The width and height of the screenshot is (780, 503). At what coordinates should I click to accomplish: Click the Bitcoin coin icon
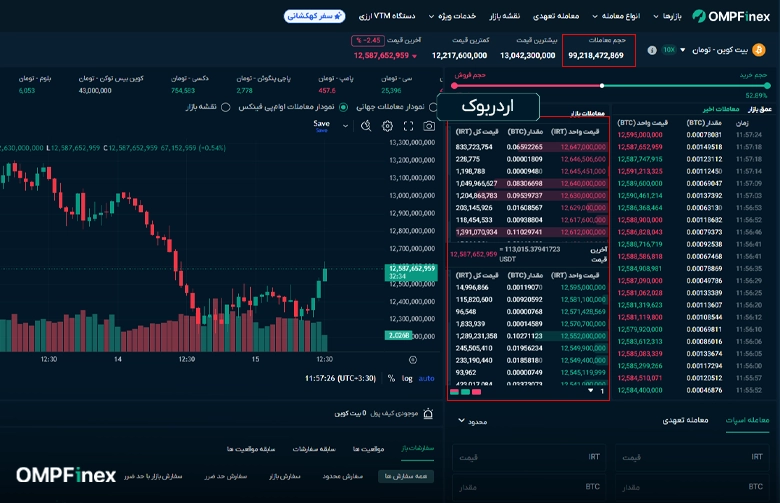click(x=759, y=49)
